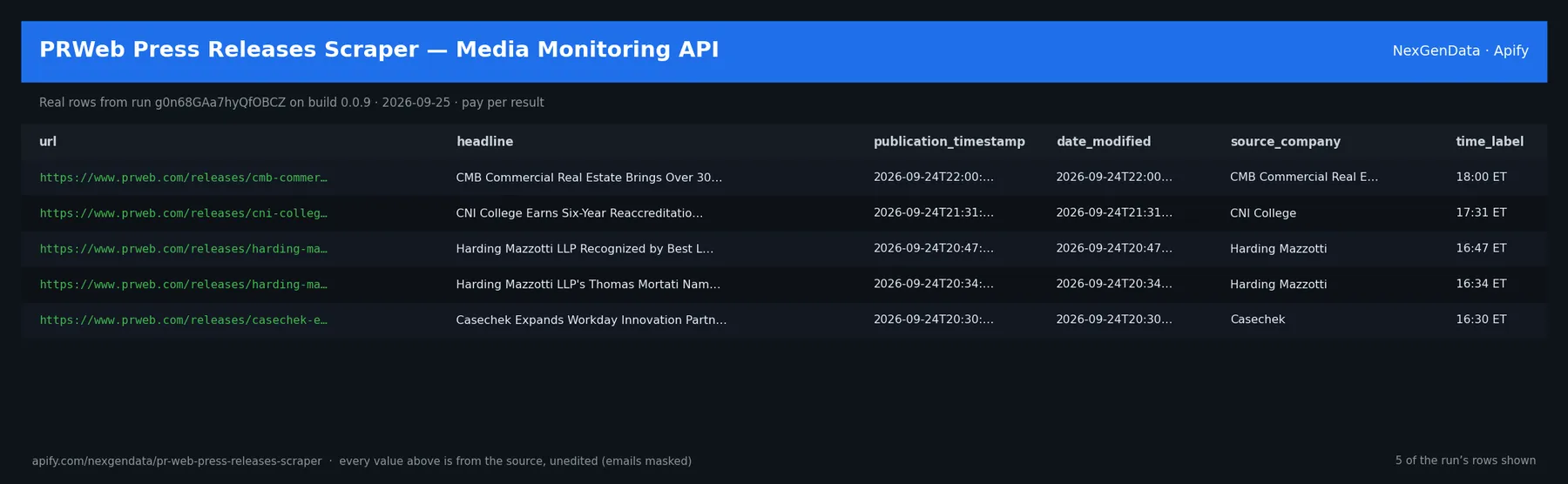Click time label 16:47 ET
The image size is (1568, 484).
click(1481, 249)
